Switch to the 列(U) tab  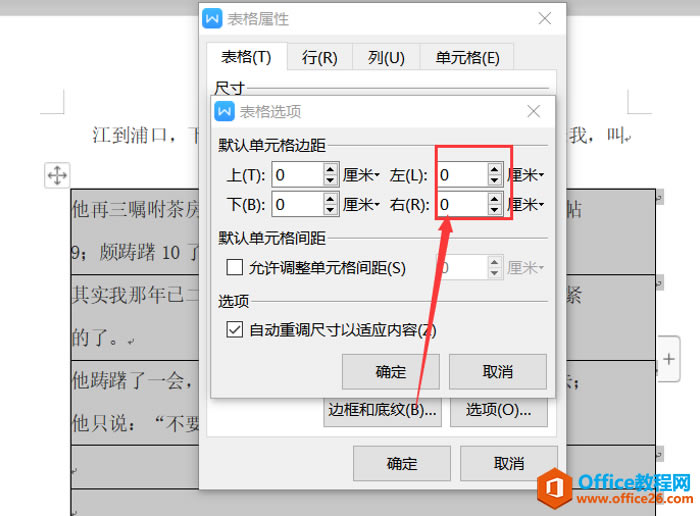coord(386,57)
